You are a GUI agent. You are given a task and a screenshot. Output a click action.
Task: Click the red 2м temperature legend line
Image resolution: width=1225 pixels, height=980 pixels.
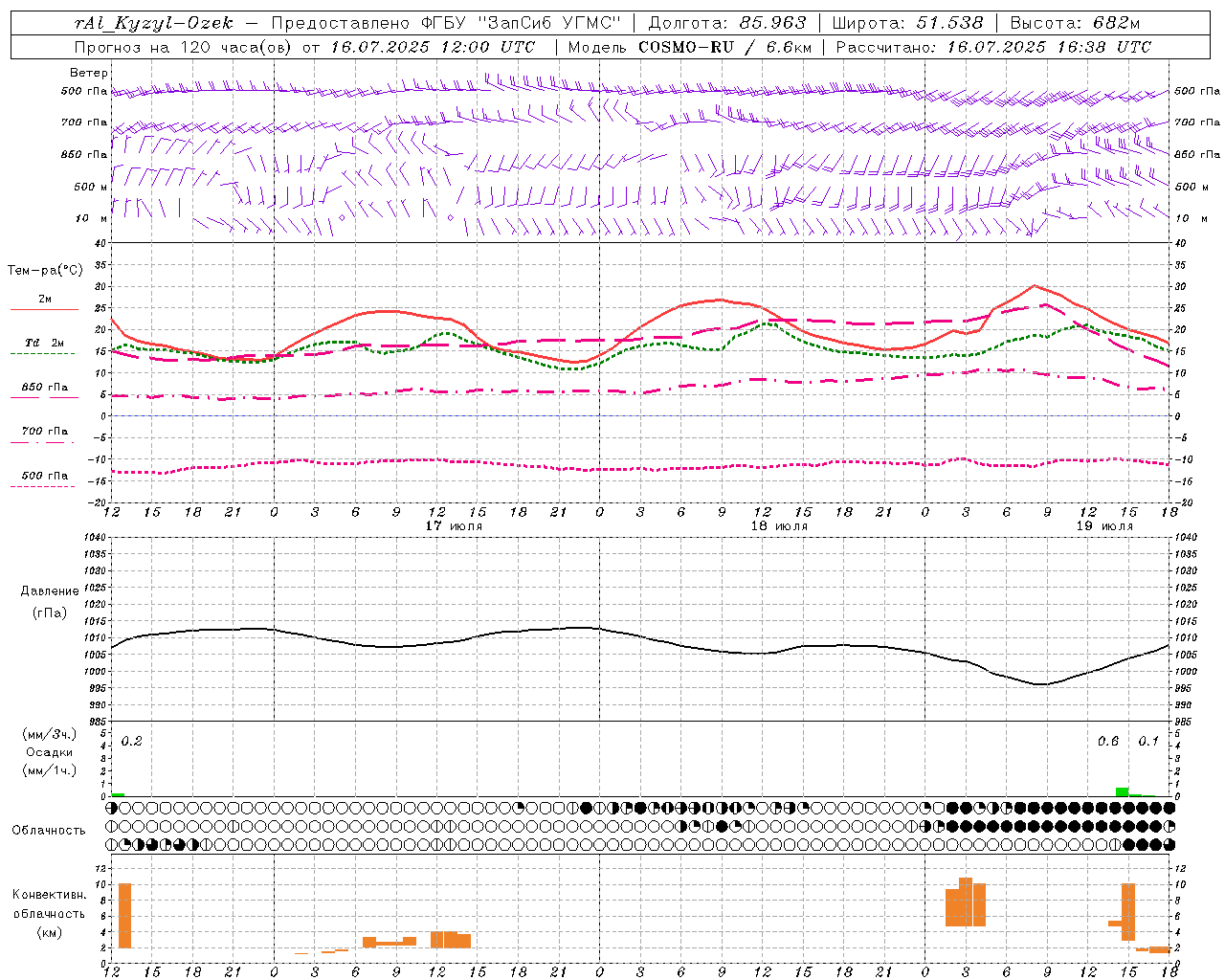click(x=44, y=309)
